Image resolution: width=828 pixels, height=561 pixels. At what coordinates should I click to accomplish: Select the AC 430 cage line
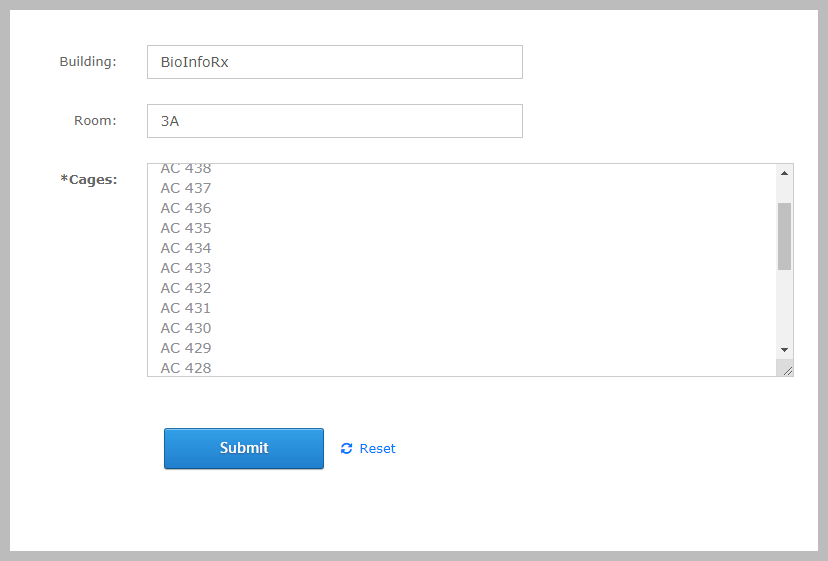click(x=186, y=328)
